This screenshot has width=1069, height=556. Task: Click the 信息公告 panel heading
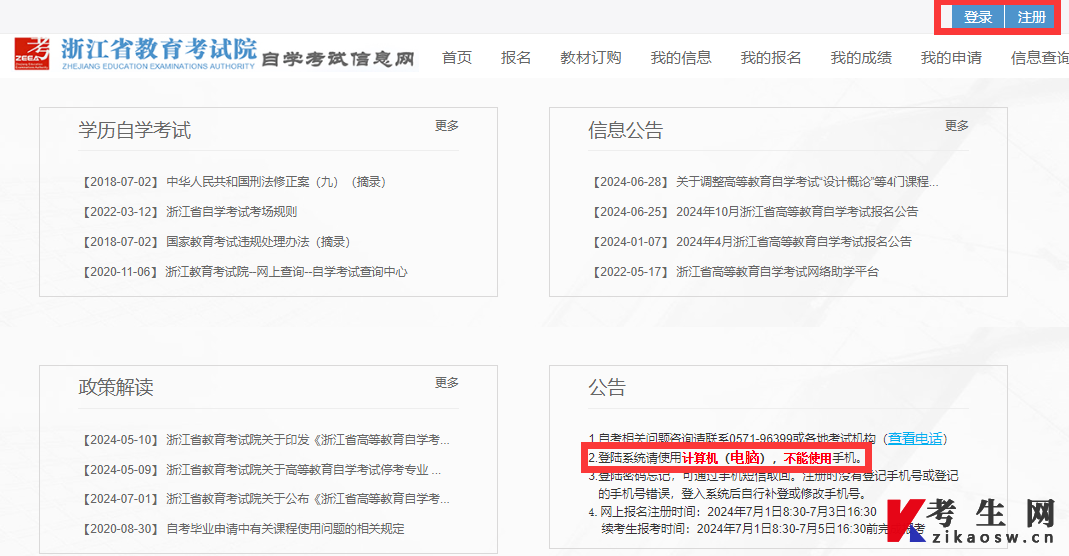(625, 130)
